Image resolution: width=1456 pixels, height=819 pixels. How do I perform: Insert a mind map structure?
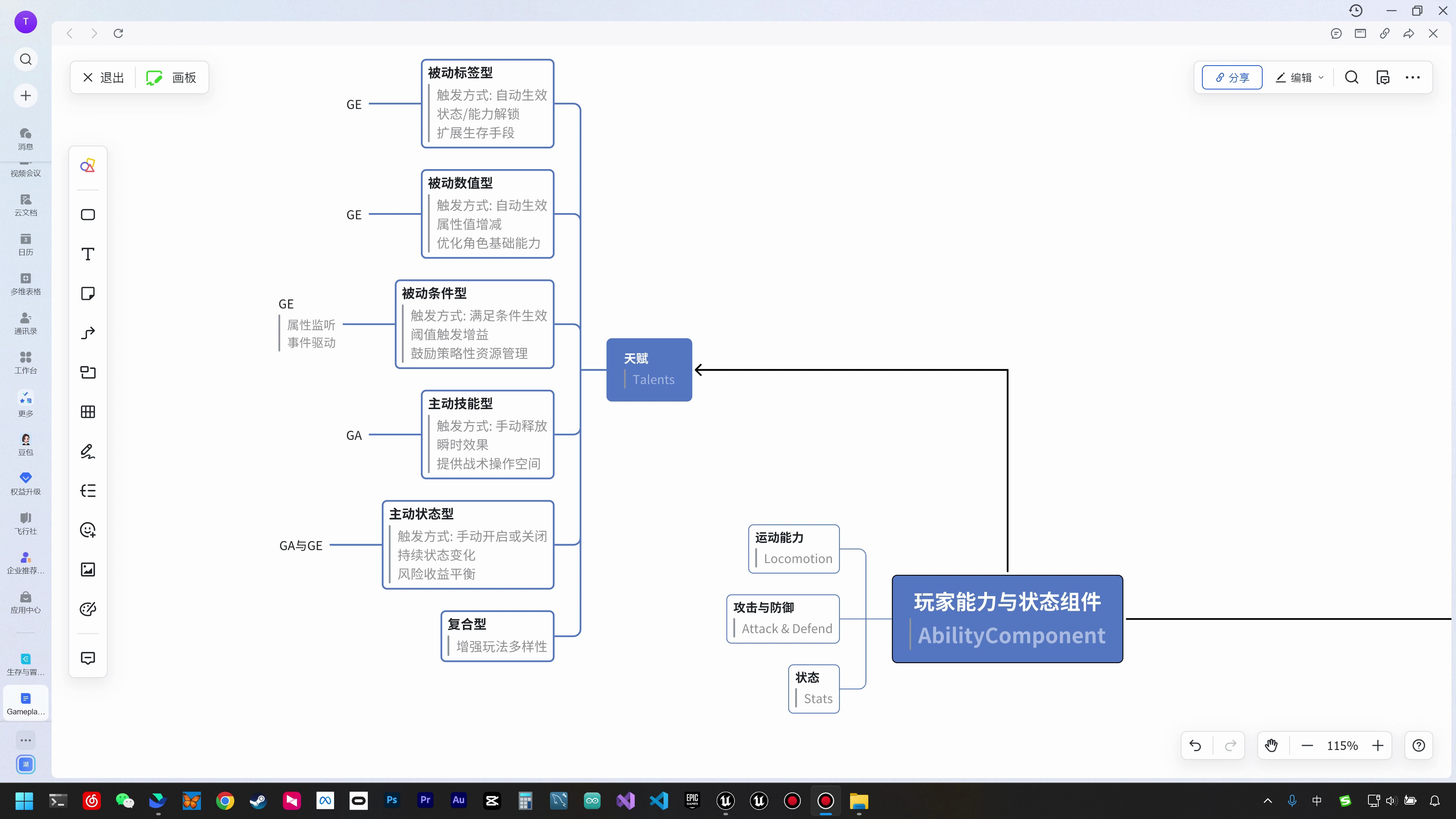coord(88,491)
